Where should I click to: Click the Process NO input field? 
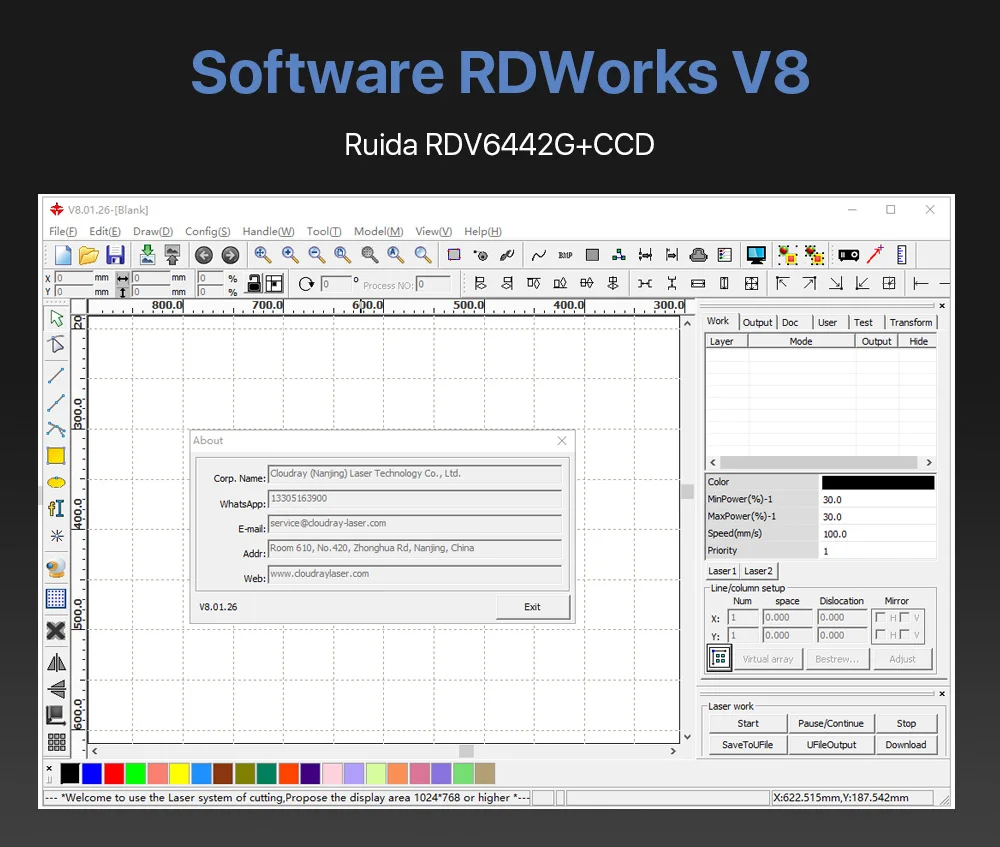(x=433, y=284)
